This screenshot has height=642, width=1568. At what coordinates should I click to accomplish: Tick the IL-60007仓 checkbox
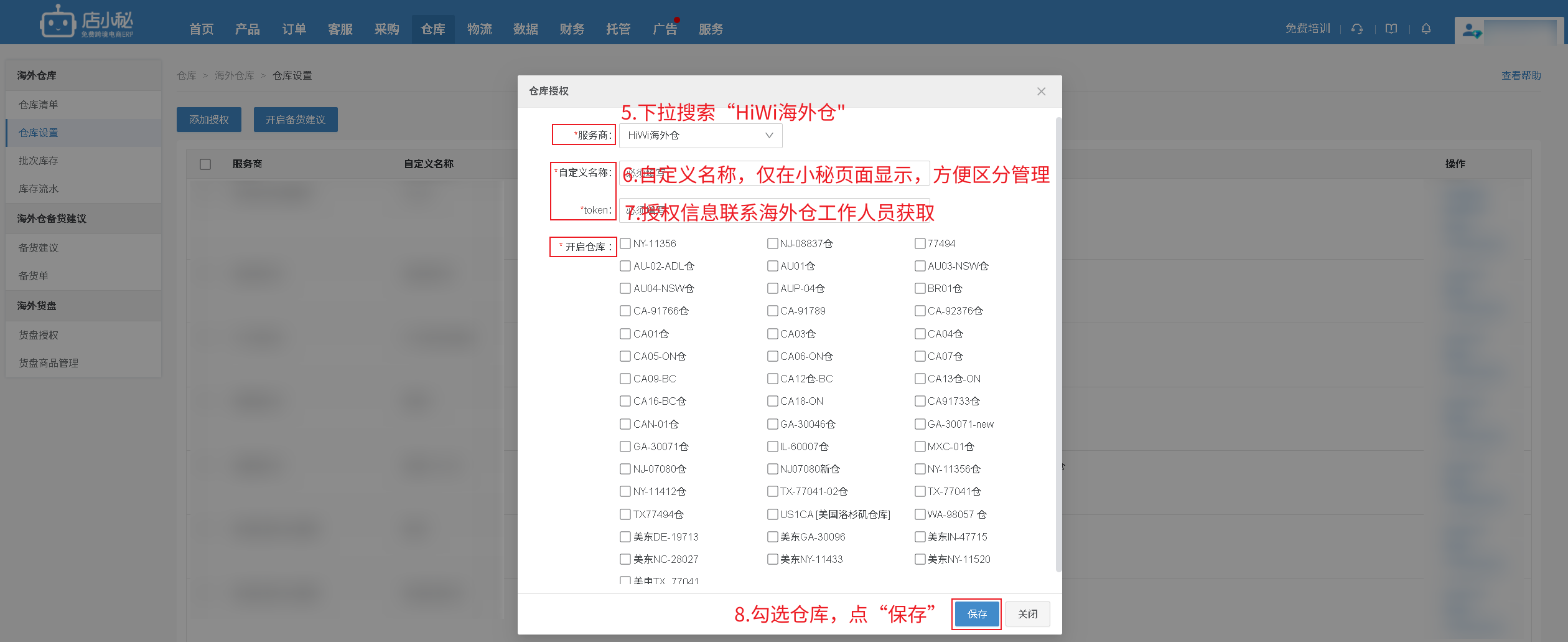773,446
